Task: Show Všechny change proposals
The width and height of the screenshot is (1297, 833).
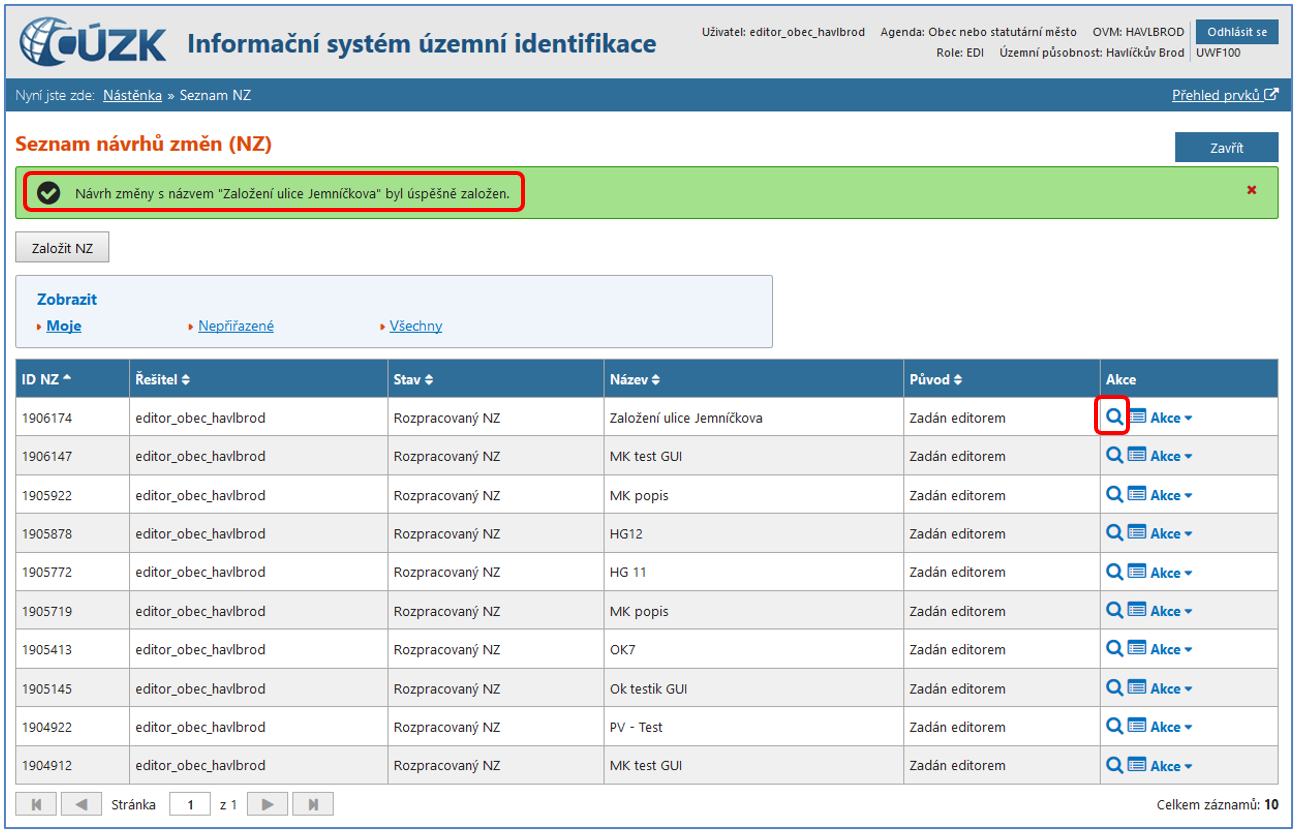Action: point(415,326)
